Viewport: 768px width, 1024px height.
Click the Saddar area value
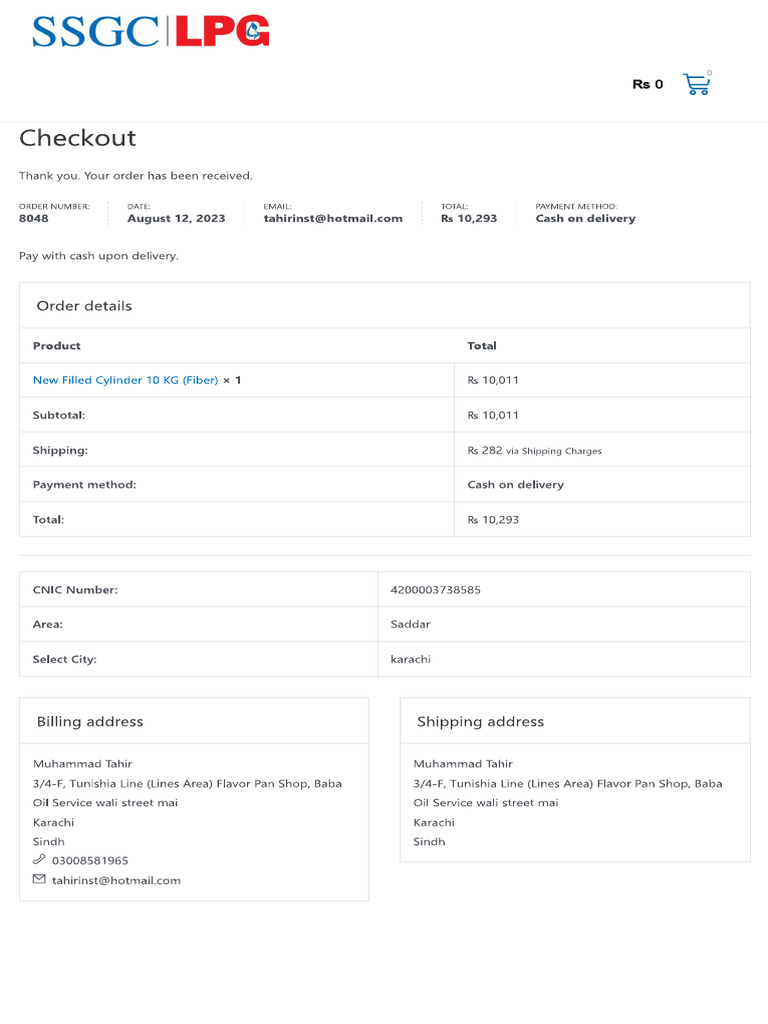pyautogui.click(x=410, y=624)
